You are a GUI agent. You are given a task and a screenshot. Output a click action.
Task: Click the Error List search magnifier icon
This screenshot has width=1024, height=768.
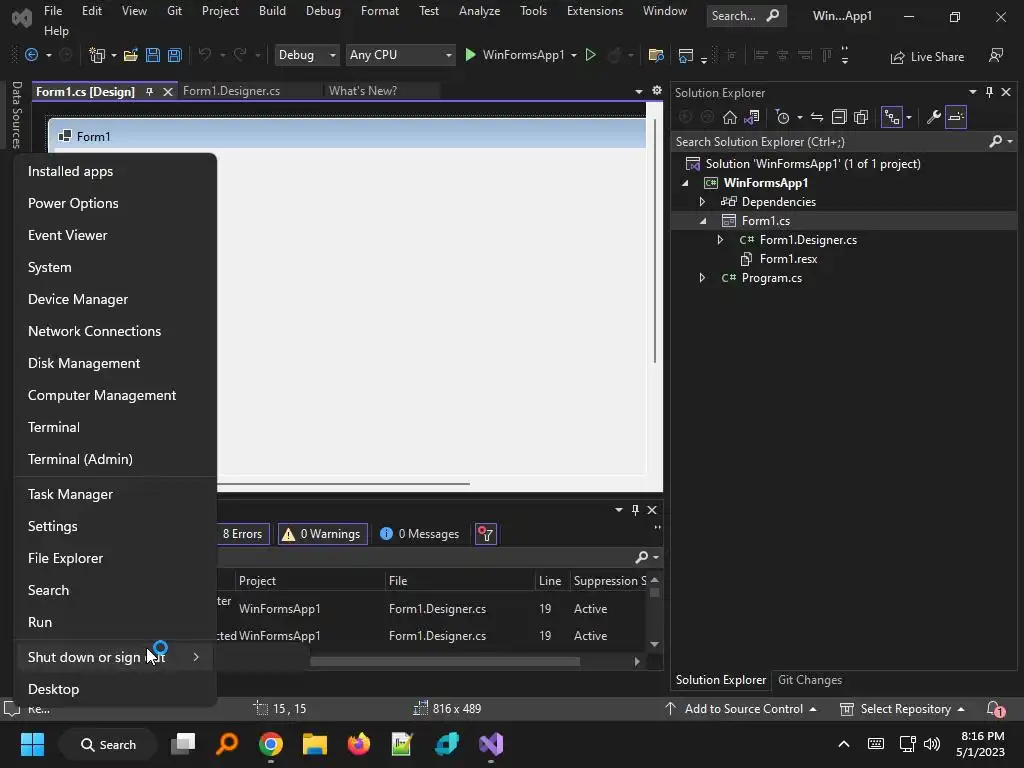(642, 557)
